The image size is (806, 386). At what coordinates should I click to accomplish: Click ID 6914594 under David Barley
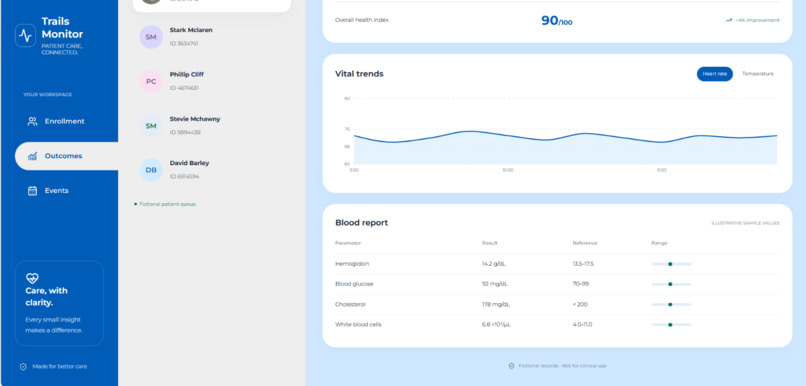tap(184, 176)
